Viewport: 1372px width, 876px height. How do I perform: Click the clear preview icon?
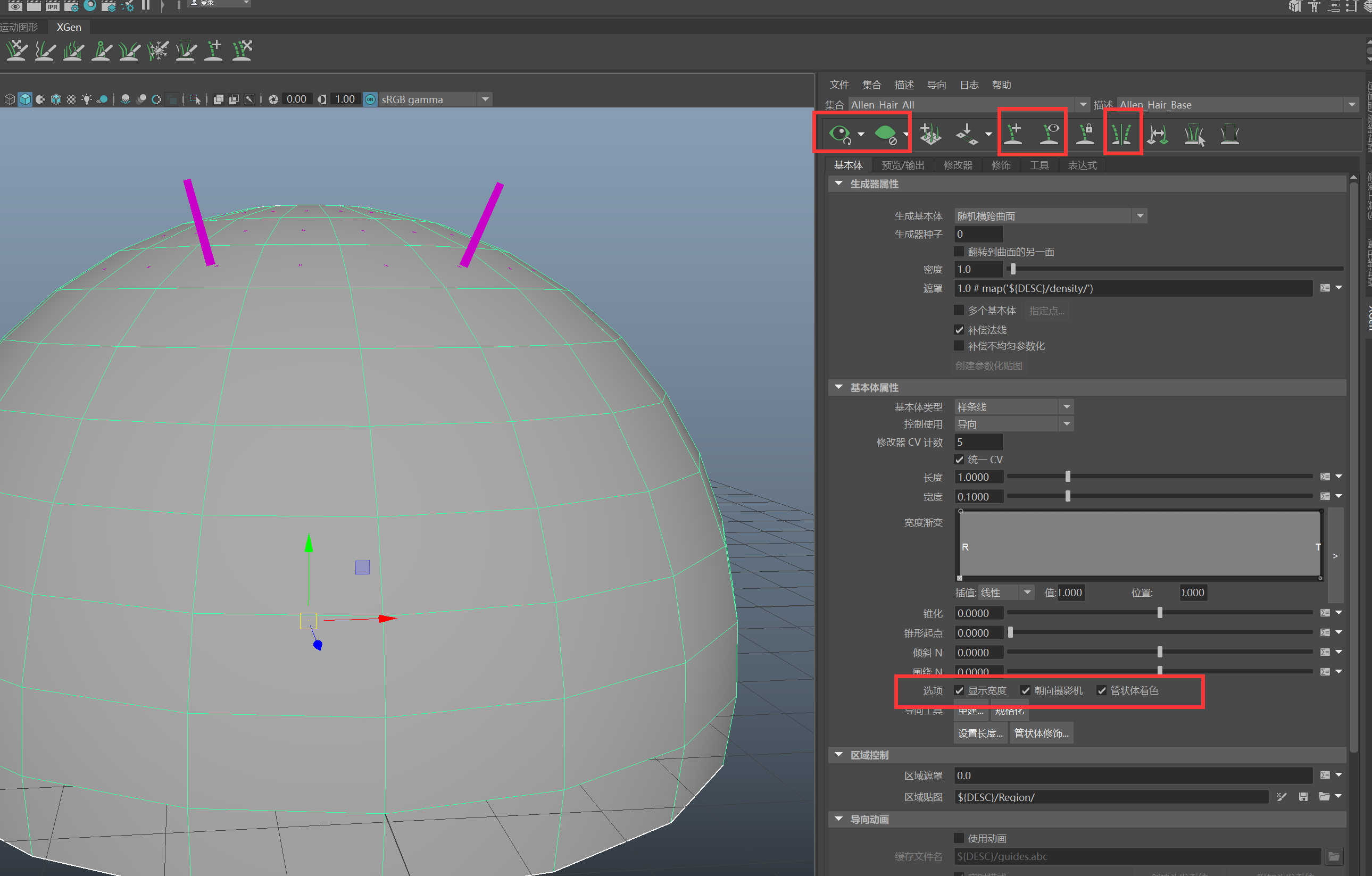885,134
